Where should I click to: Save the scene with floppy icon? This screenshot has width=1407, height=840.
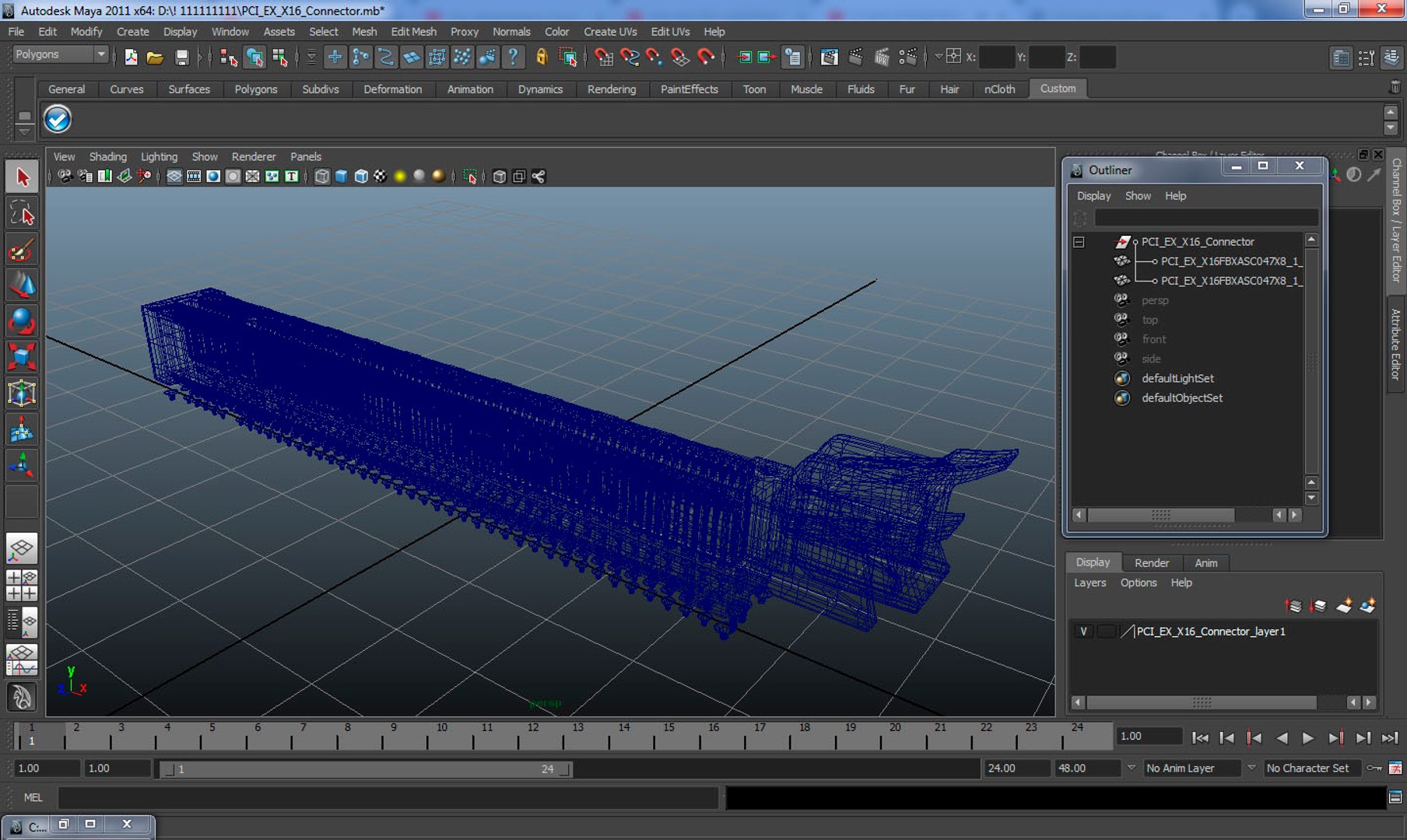tap(181, 57)
